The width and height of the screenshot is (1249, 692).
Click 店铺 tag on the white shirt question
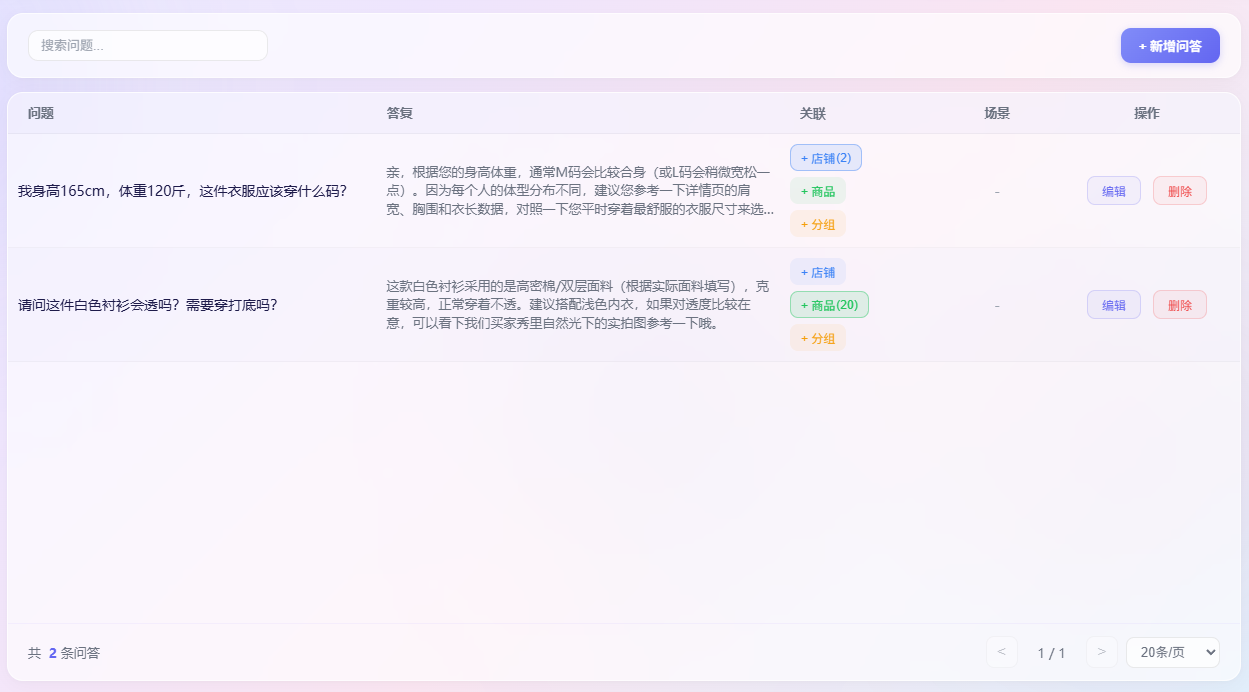817,271
